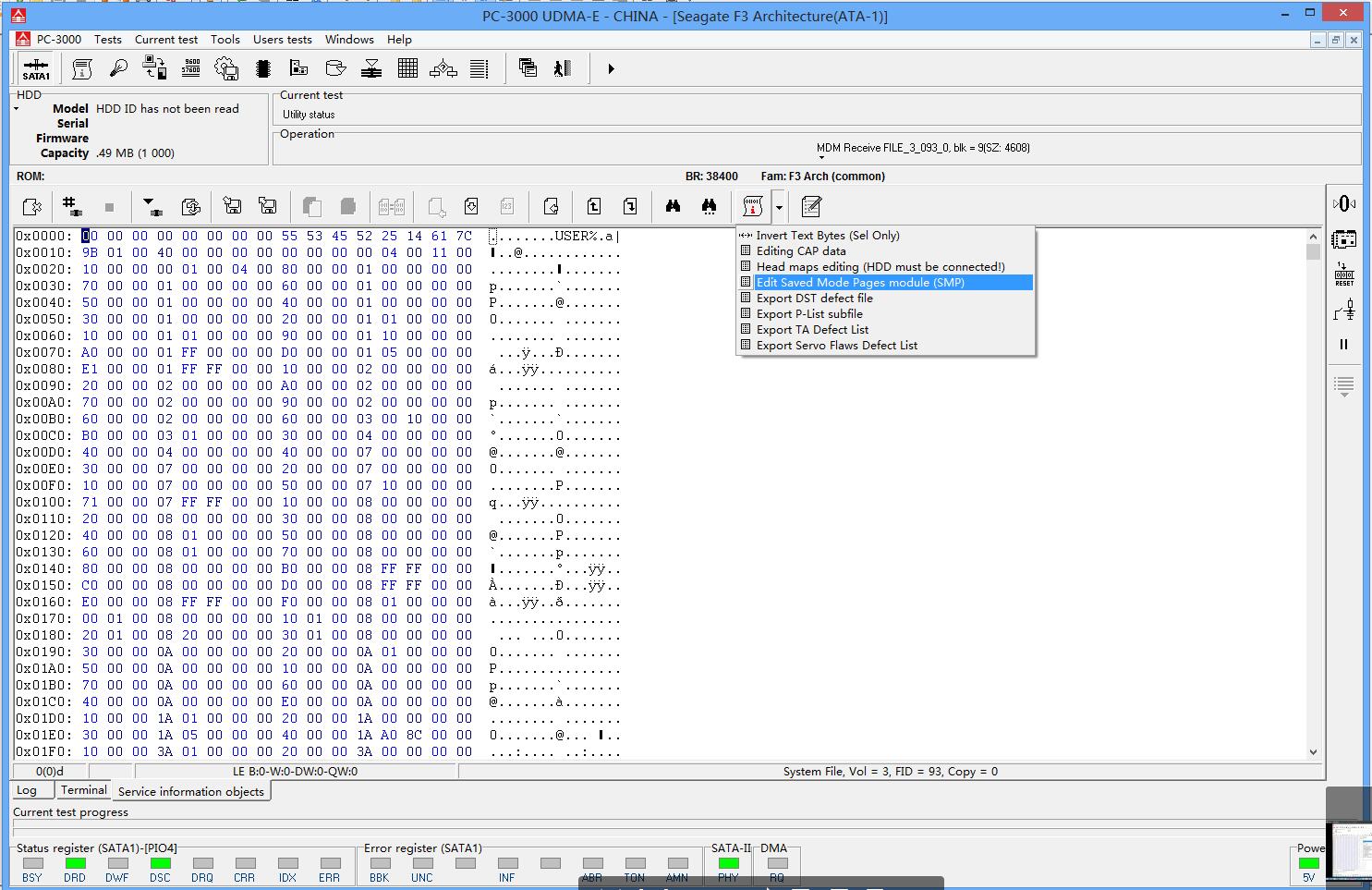Image resolution: width=1372 pixels, height=890 pixels.
Task: Open dropdown arrow beside the script tools icon
Action: click(x=779, y=207)
